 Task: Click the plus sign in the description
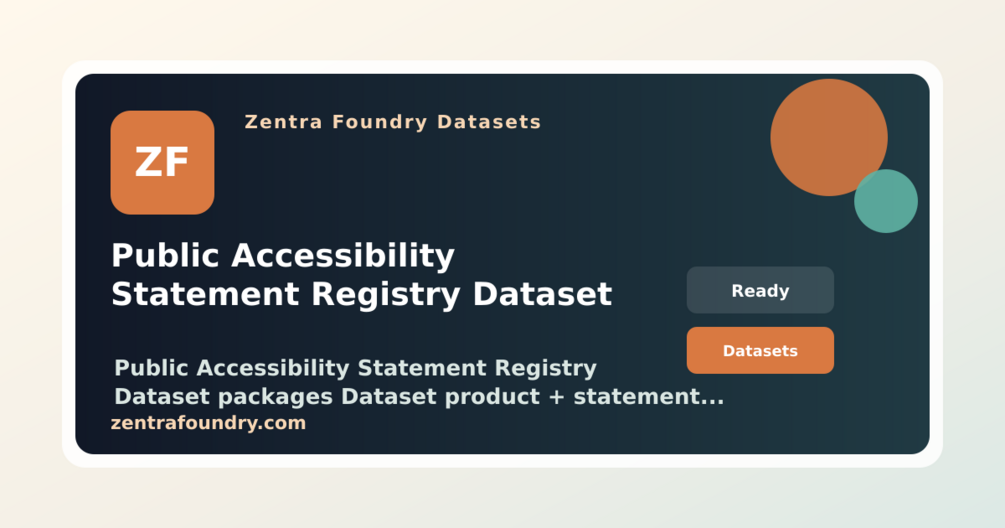pos(556,397)
